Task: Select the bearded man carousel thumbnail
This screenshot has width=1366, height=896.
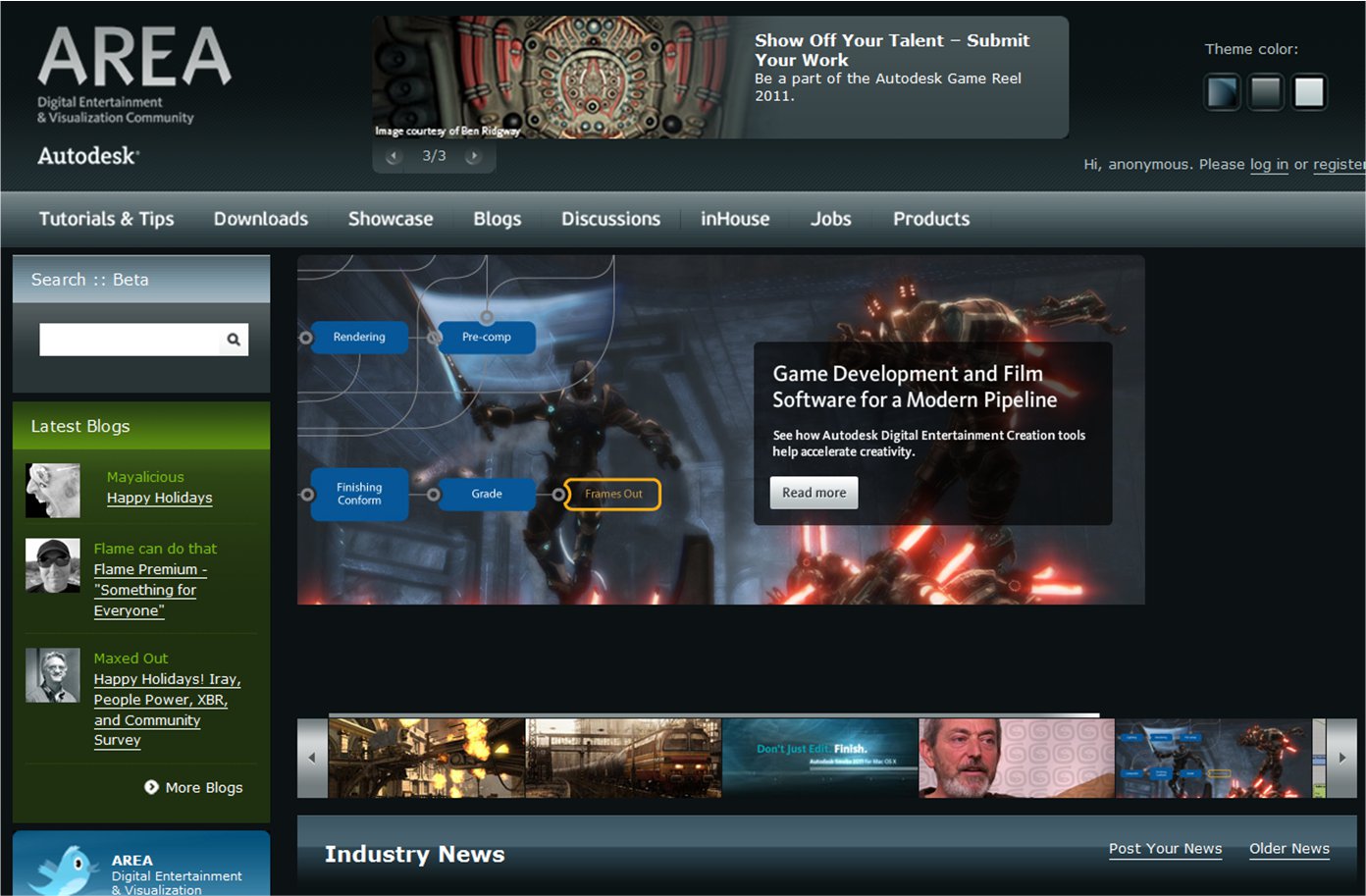Action: point(1017,758)
